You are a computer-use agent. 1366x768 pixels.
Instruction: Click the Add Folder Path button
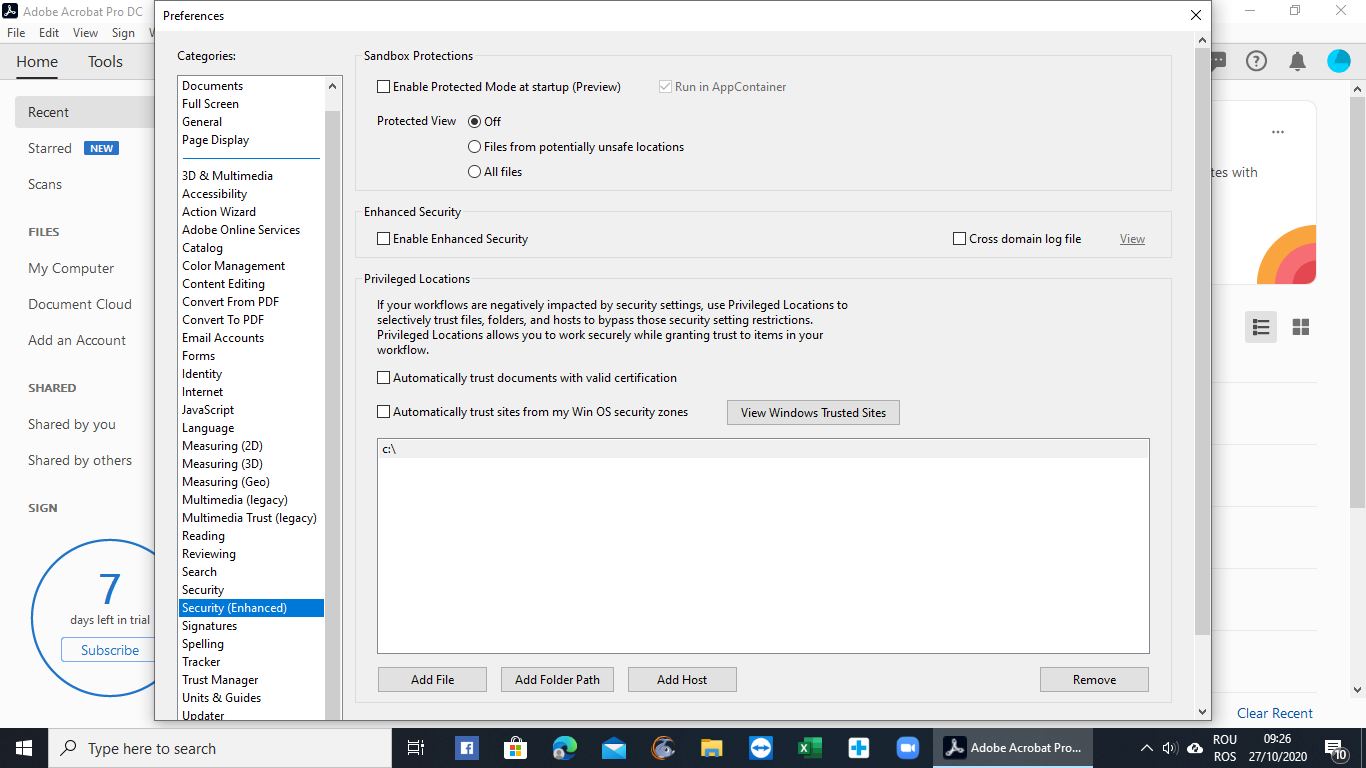(557, 680)
